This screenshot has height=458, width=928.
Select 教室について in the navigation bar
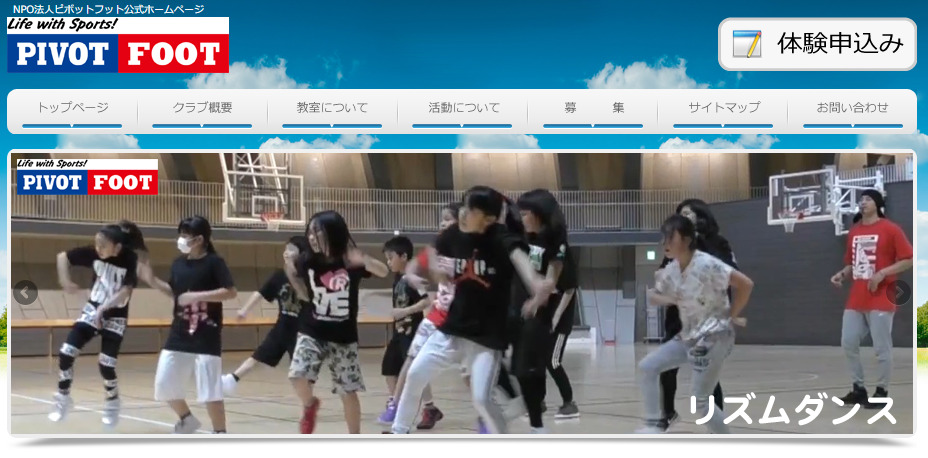(332, 111)
